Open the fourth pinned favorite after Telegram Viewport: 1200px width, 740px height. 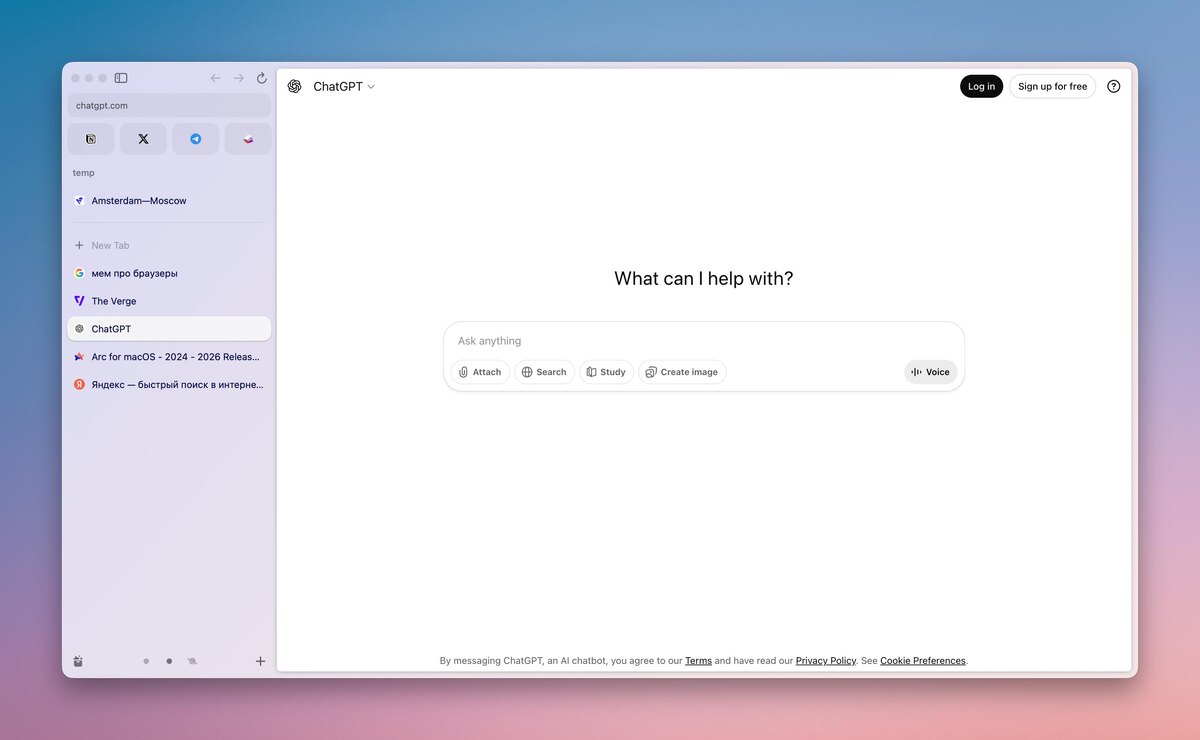click(x=248, y=139)
